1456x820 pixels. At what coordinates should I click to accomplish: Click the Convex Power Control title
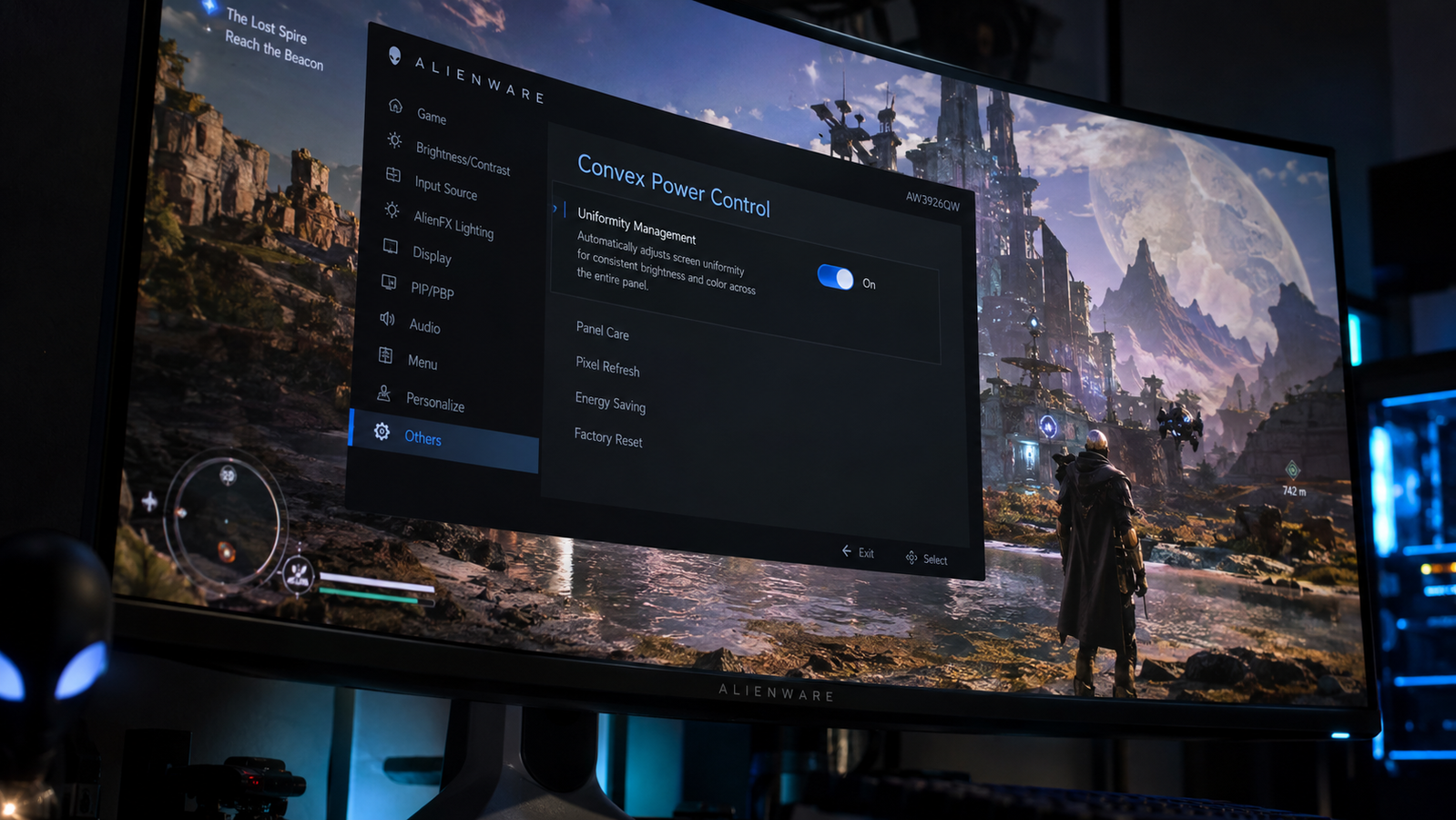click(674, 186)
